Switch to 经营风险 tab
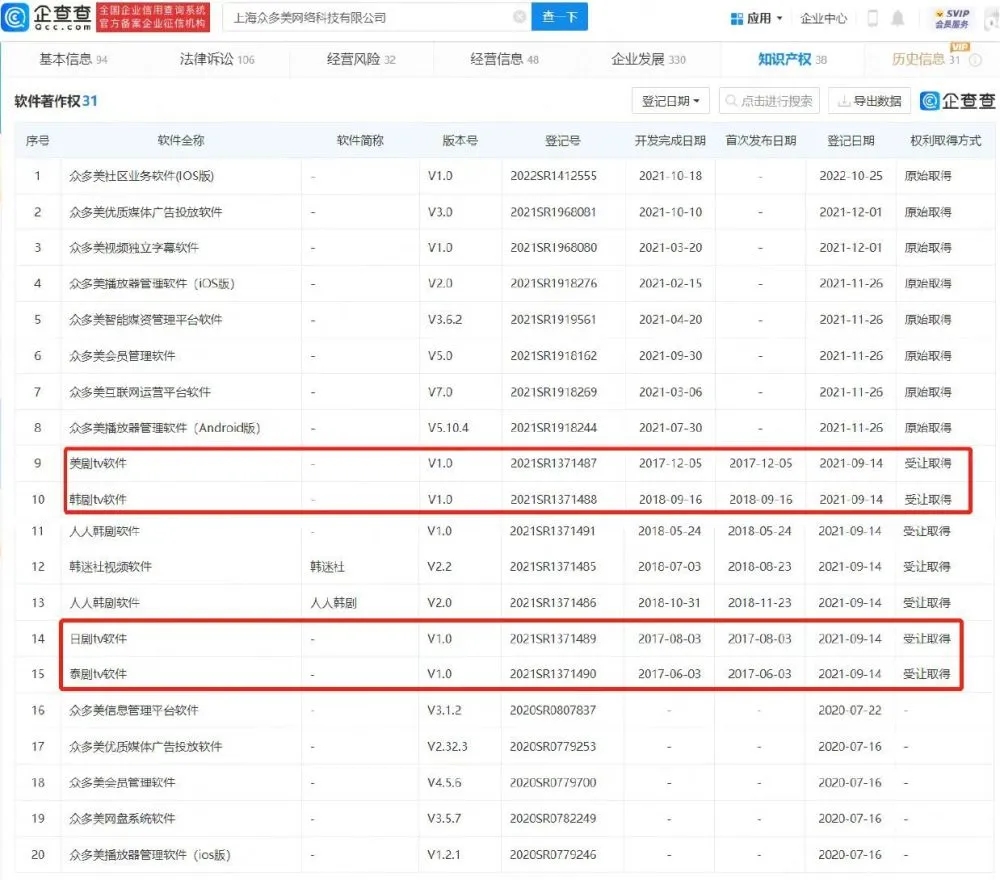 [361, 59]
